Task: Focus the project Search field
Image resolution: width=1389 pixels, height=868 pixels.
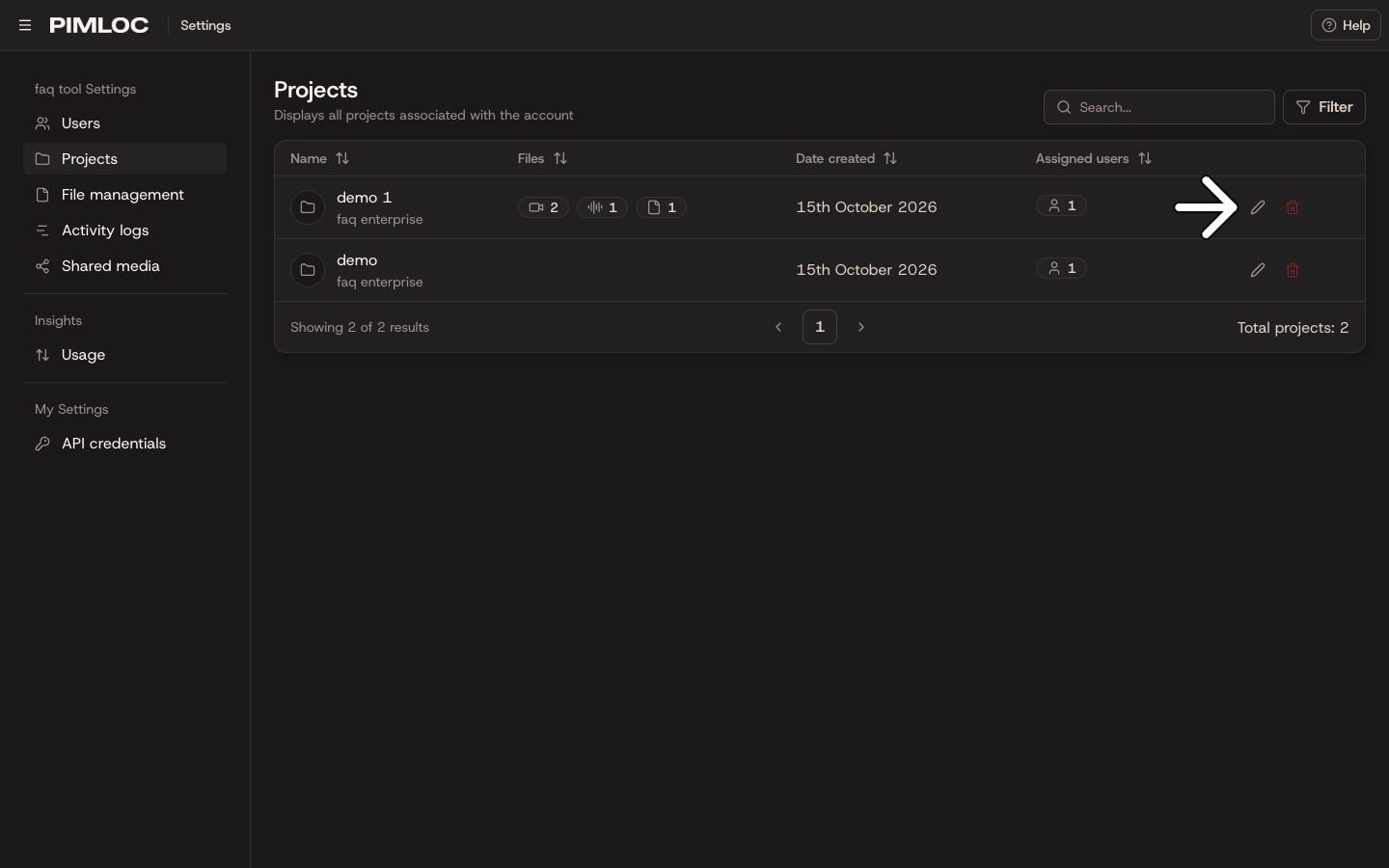Action: click(x=1158, y=107)
